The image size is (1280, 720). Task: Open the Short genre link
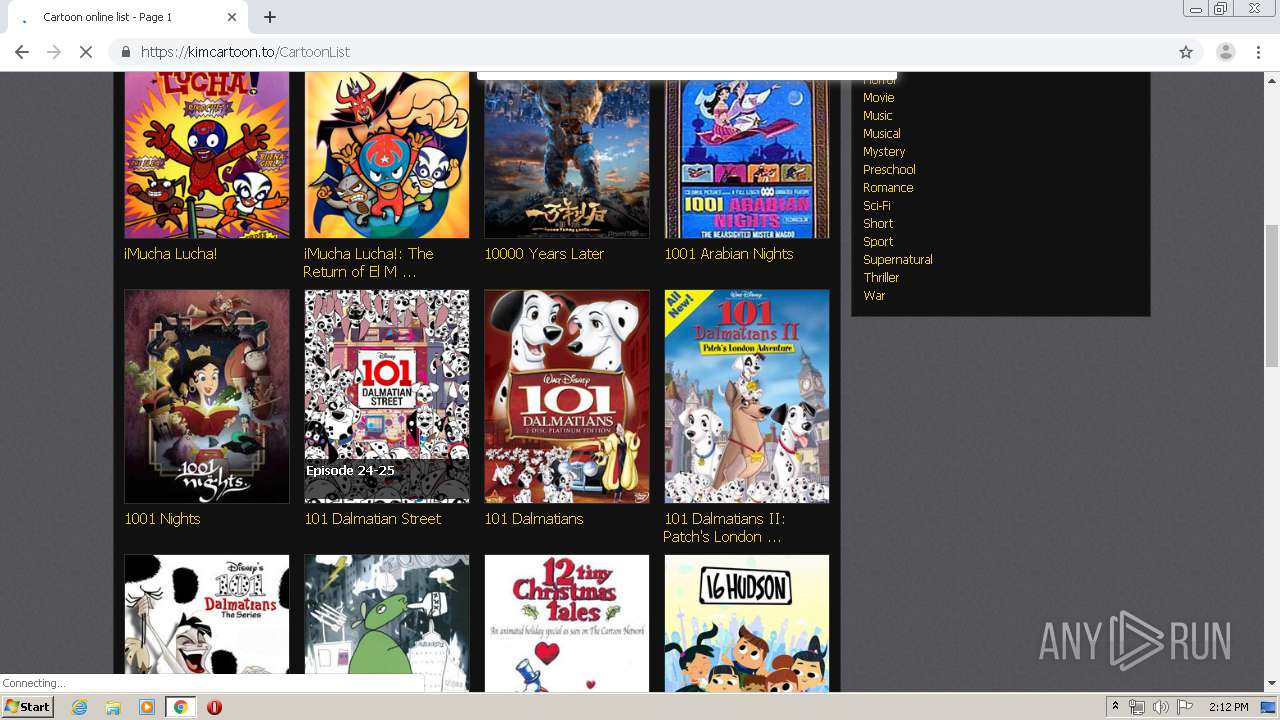click(x=878, y=223)
